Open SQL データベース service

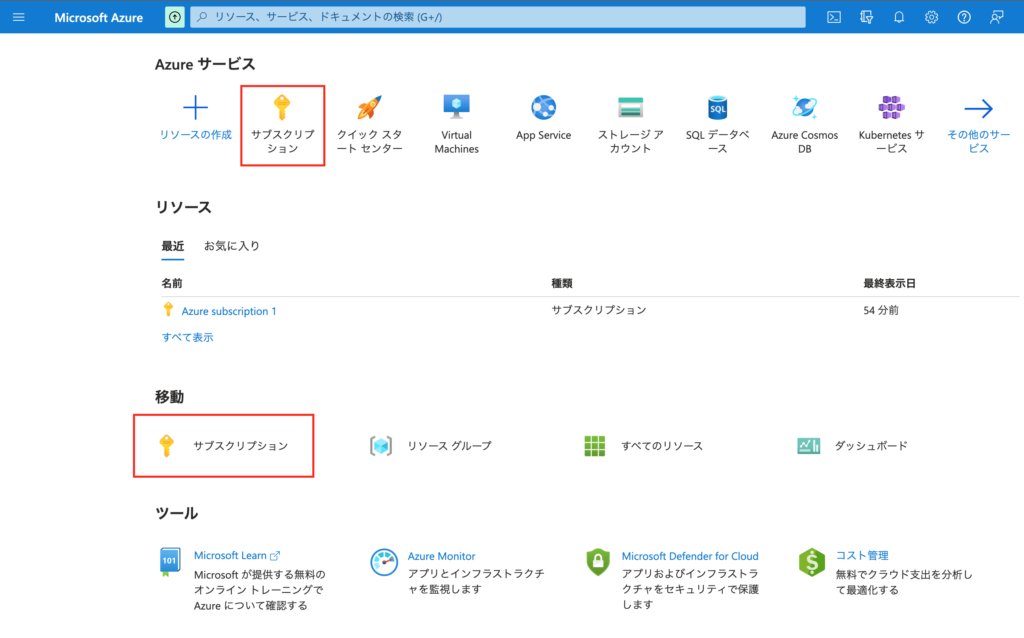(x=716, y=120)
